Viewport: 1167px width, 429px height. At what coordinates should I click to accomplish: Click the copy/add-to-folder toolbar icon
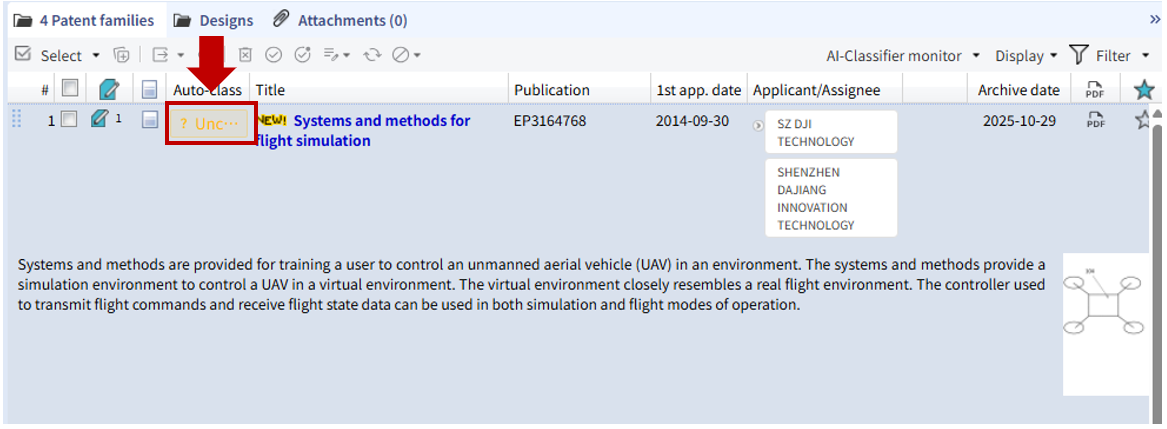[122, 55]
